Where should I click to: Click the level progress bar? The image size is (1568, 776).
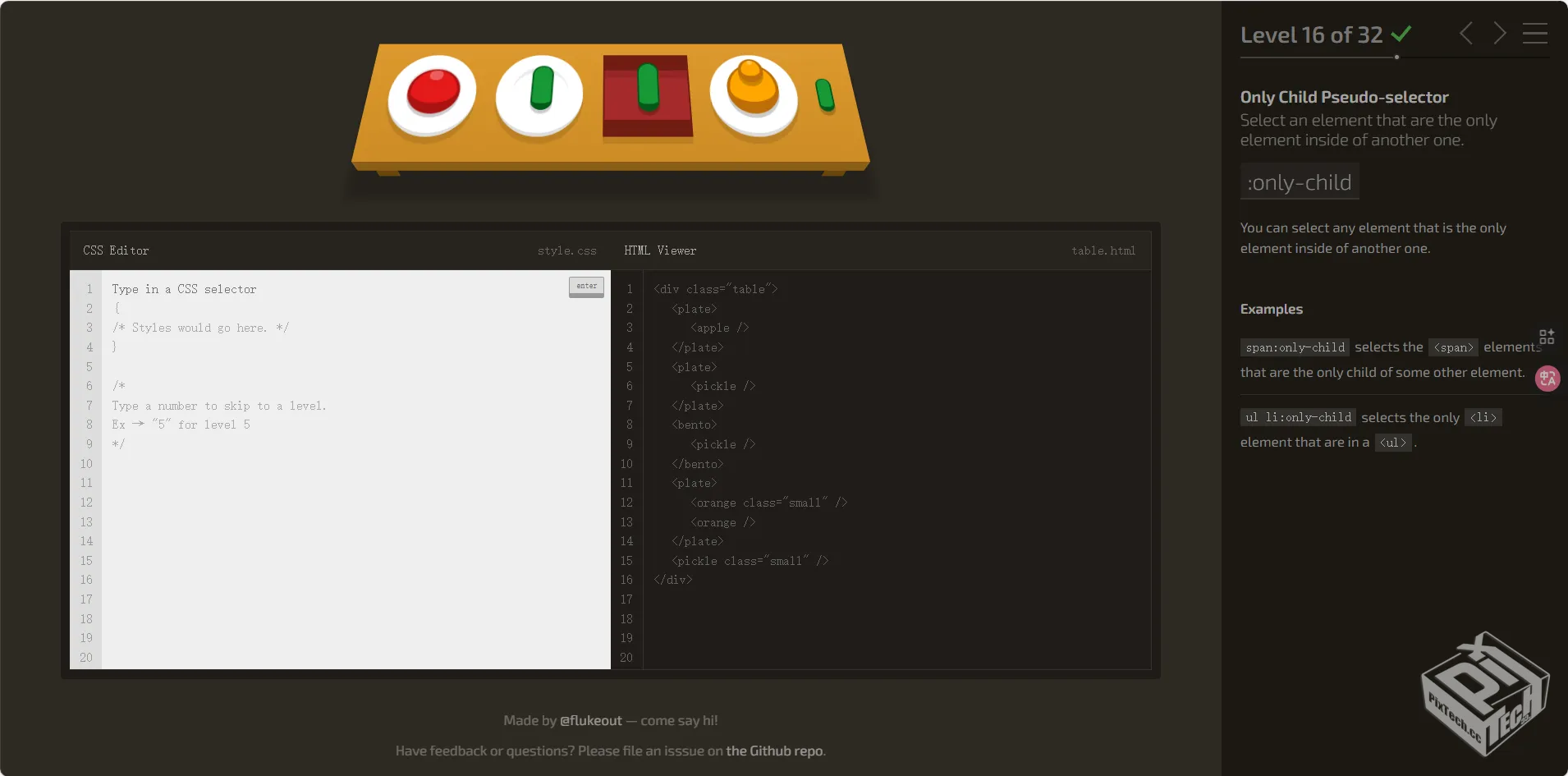pos(1394,57)
